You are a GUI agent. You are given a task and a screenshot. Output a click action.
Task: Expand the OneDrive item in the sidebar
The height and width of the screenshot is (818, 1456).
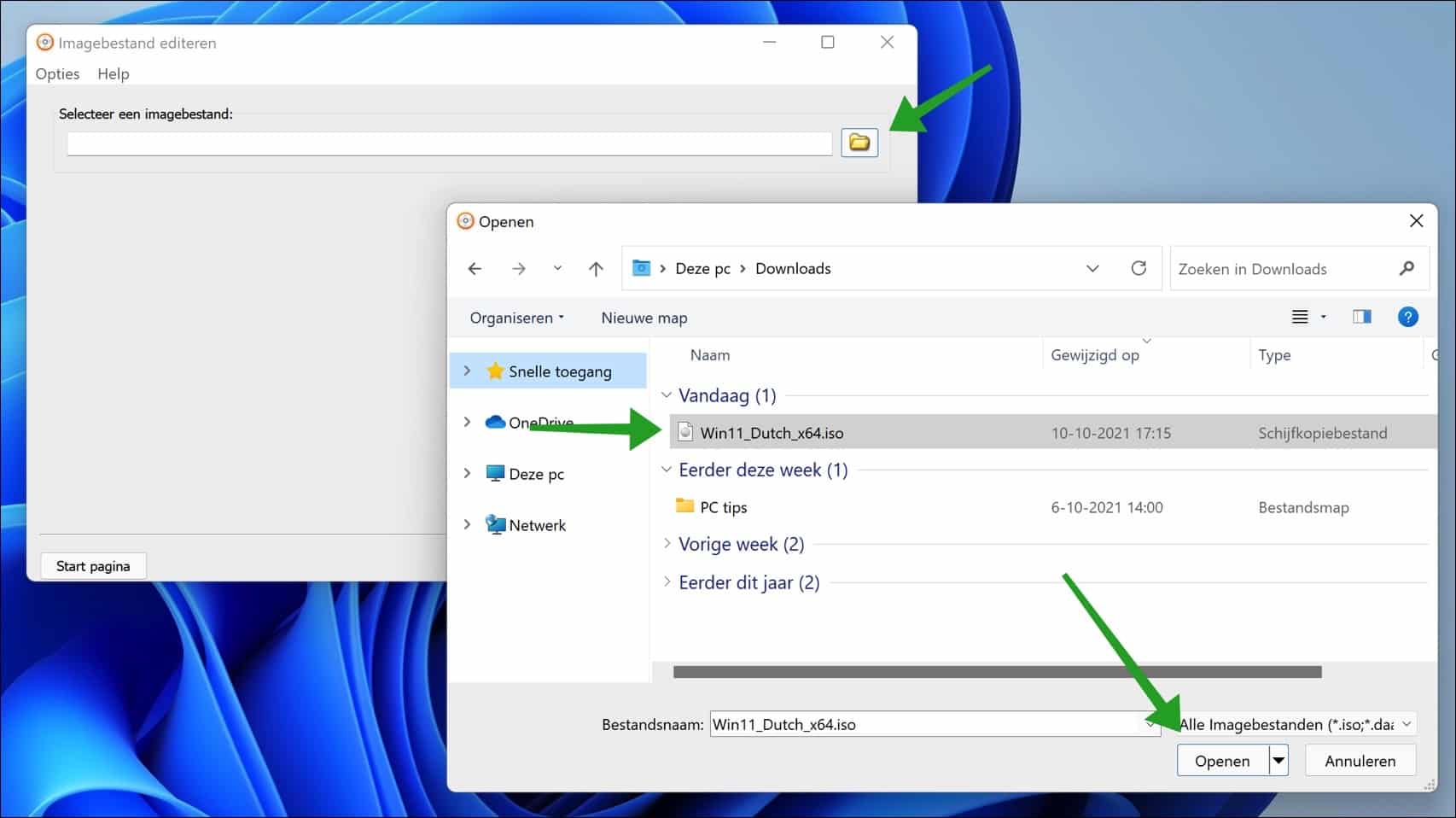467,422
